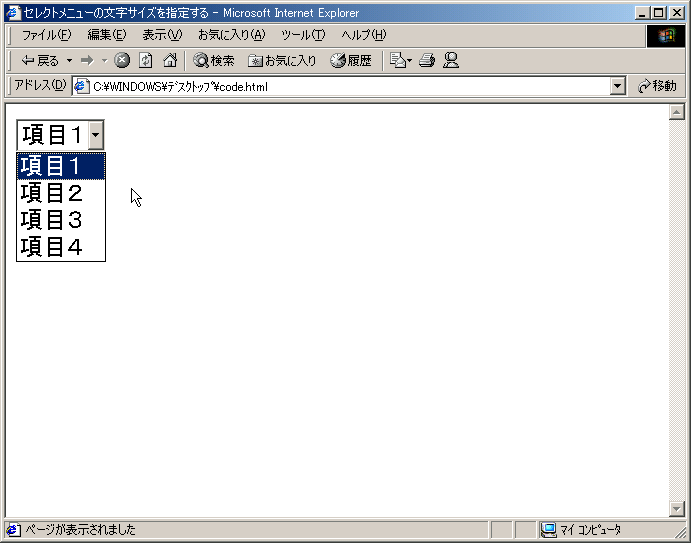Image resolution: width=691 pixels, height=543 pixels.
Task: Click the 移動 (Go) button
Action: tap(657, 86)
